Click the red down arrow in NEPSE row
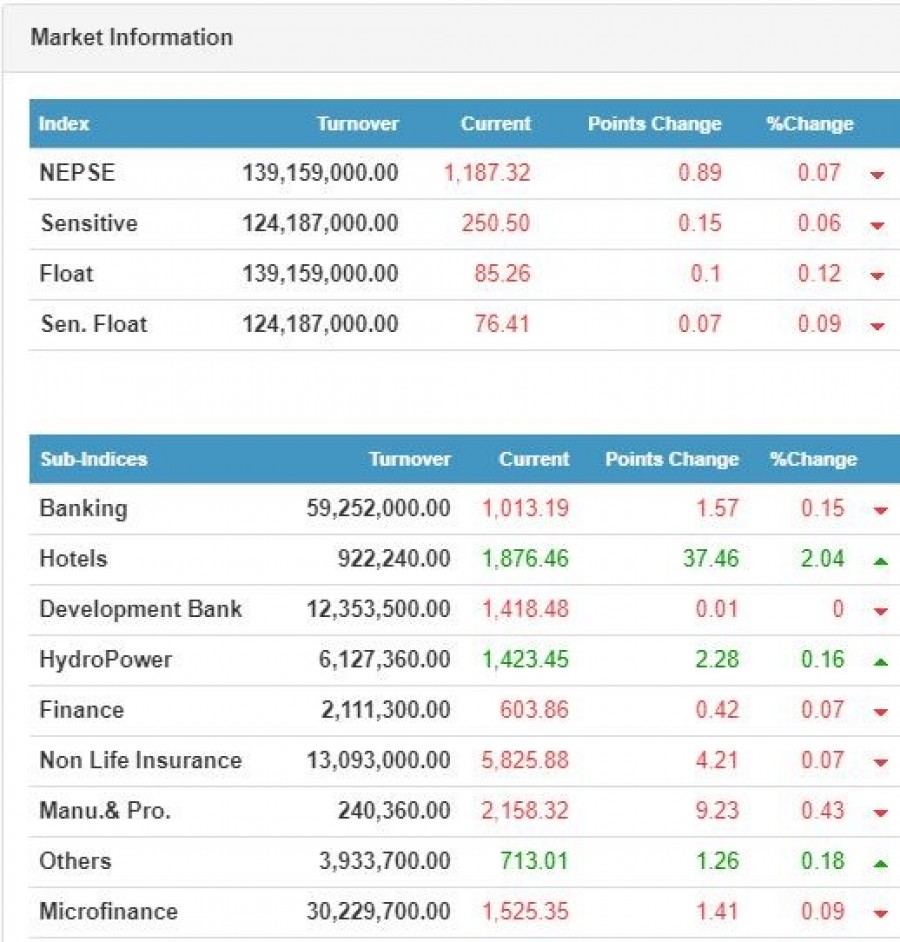Screen dimensions: 900x942 pyautogui.click(x=878, y=175)
